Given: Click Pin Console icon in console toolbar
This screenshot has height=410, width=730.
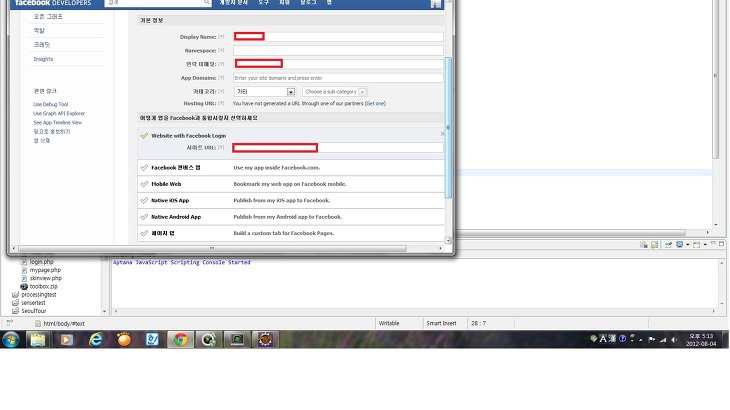Looking at the screenshot, I should pyautogui.click(x=668, y=245).
